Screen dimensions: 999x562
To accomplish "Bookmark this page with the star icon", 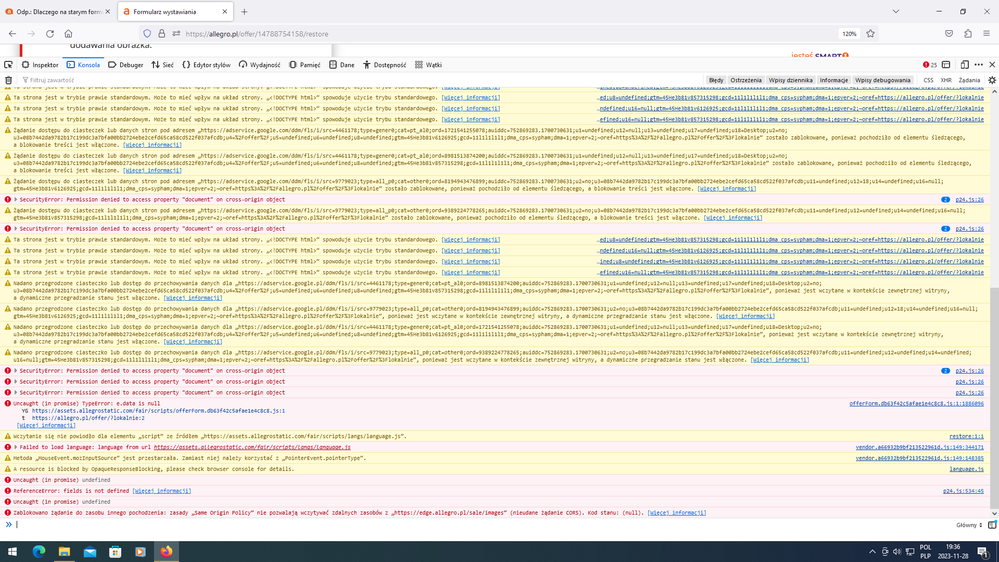I will [x=870, y=34].
